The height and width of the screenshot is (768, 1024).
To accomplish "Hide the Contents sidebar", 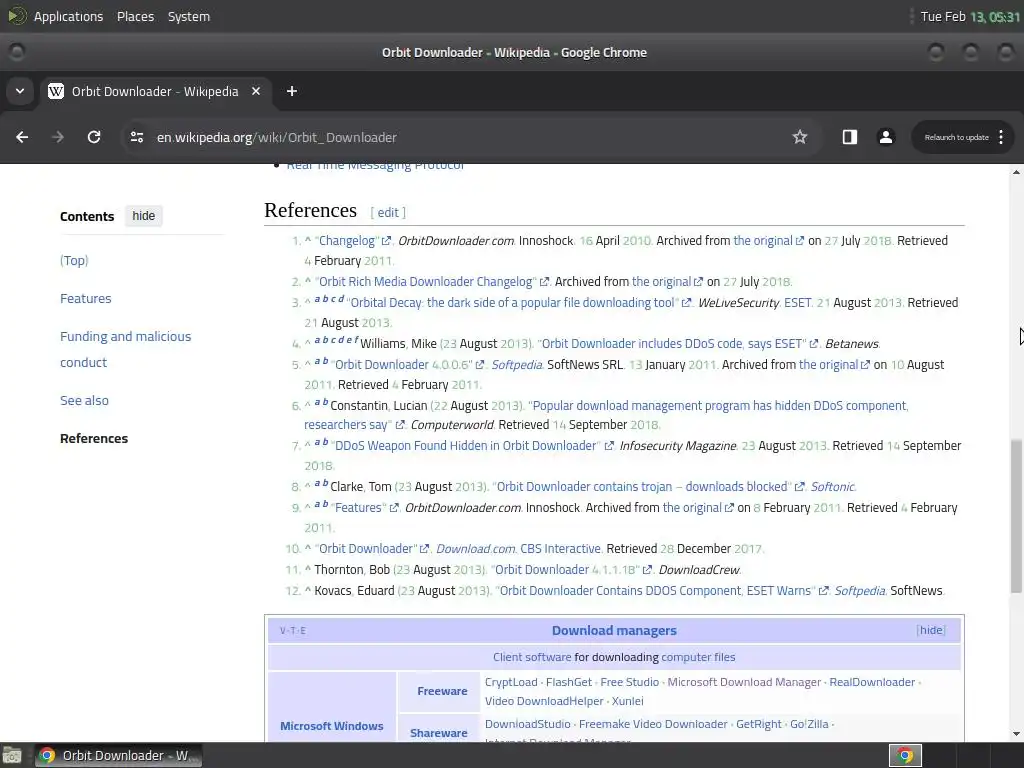I will pos(144,216).
